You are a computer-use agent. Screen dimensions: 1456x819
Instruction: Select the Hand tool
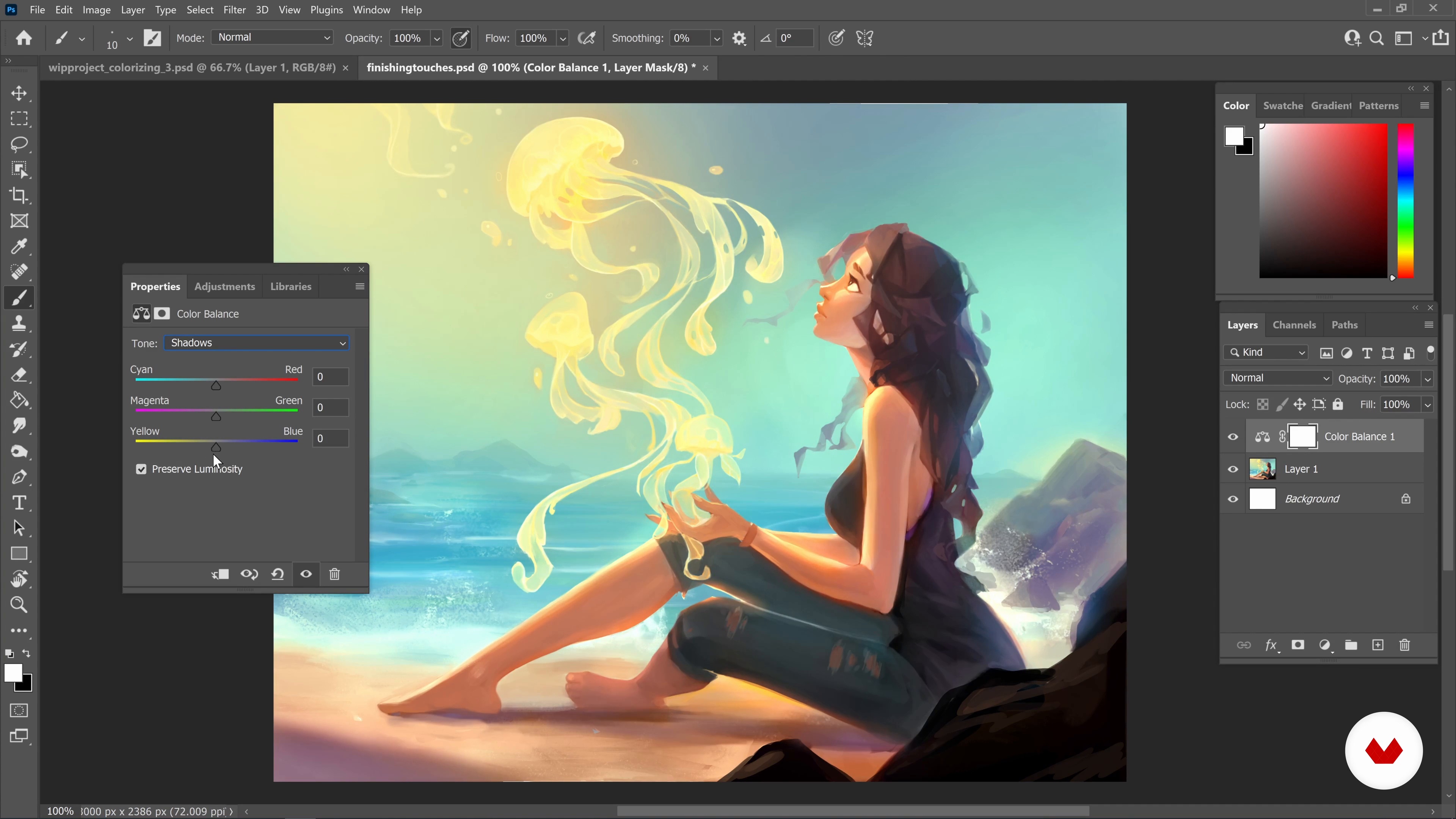19,579
